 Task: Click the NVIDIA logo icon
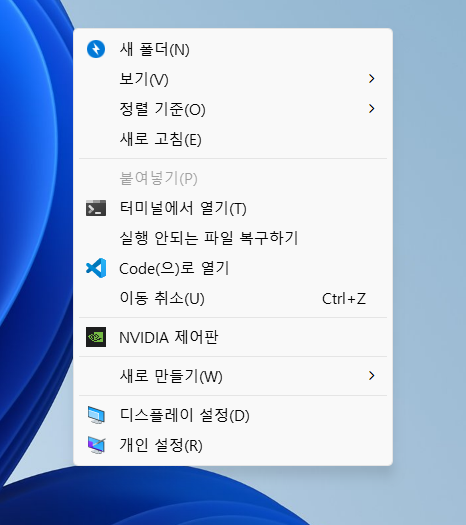pyautogui.click(x=96, y=337)
